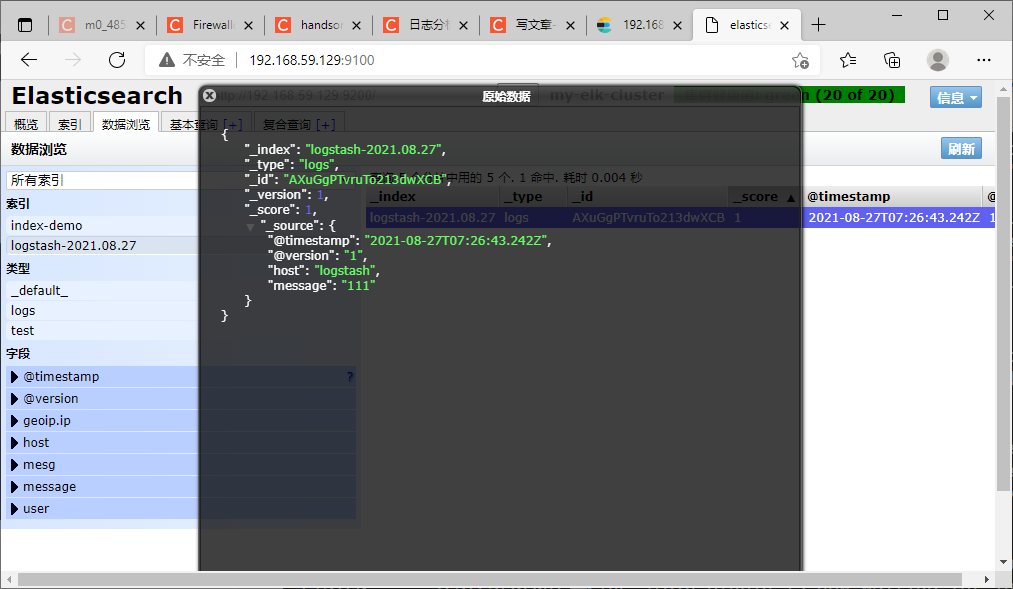Open browser settings and more menu
The height and width of the screenshot is (589, 1013).
pyautogui.click(x=983, y=60)
